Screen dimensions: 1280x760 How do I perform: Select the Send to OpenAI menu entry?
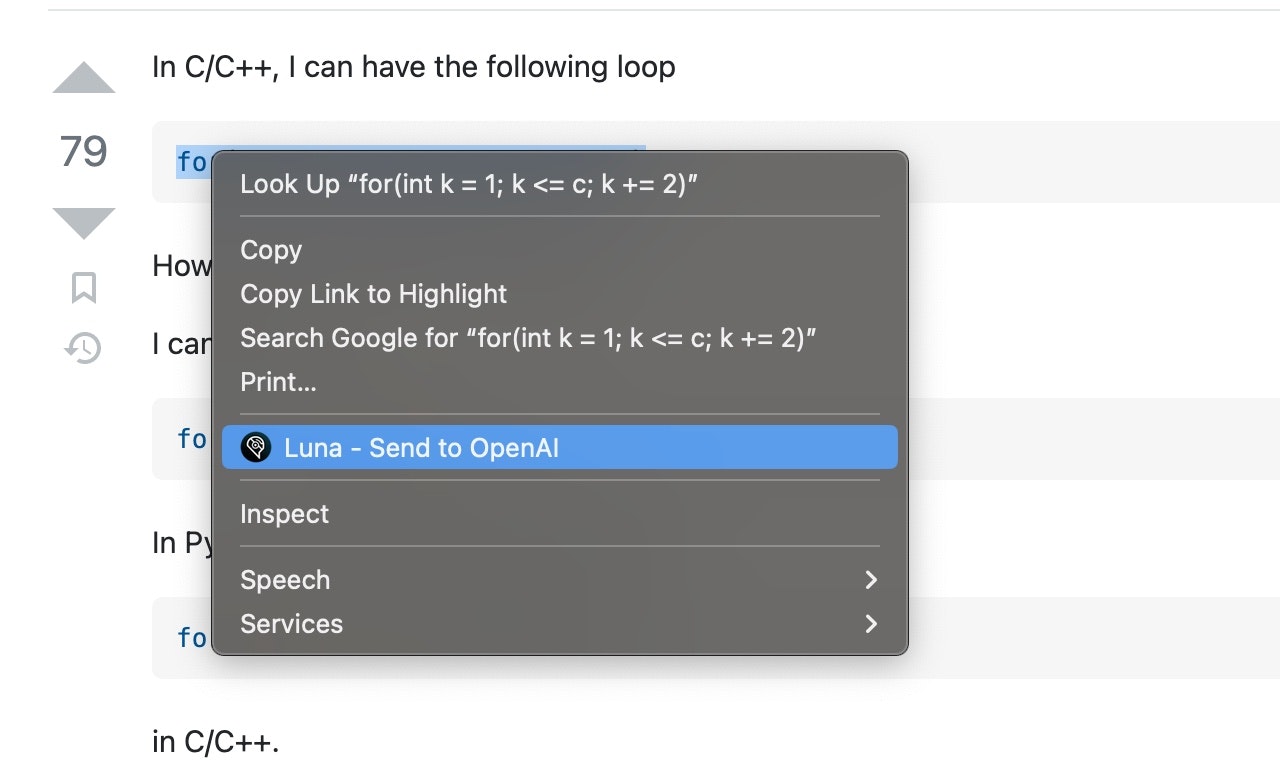421,447
